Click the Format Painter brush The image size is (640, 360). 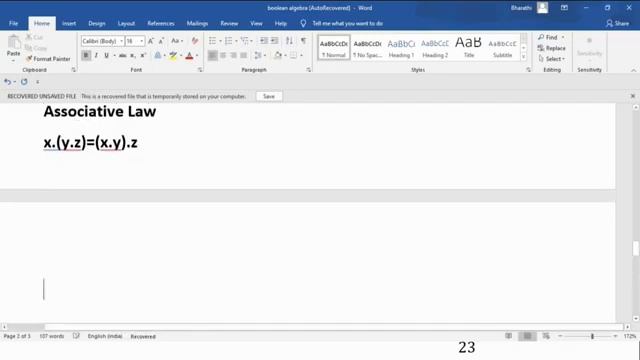point(29,59)
